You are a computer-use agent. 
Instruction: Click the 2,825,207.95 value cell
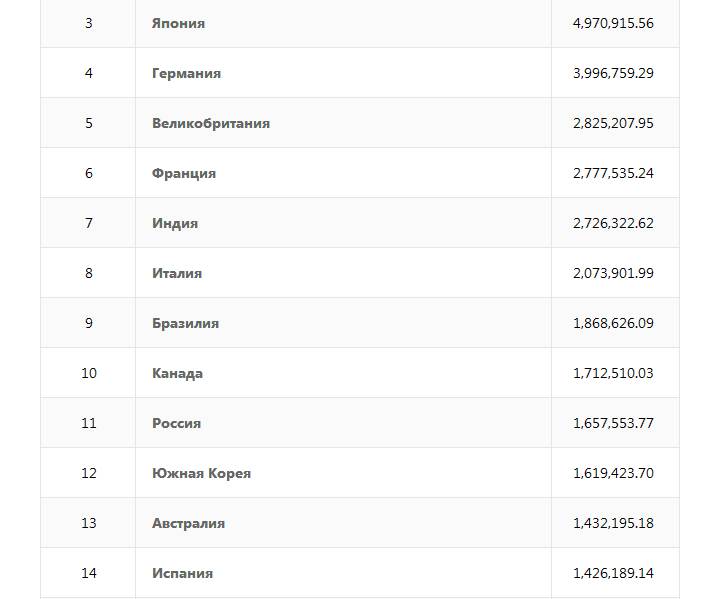[x=613, y=123]
